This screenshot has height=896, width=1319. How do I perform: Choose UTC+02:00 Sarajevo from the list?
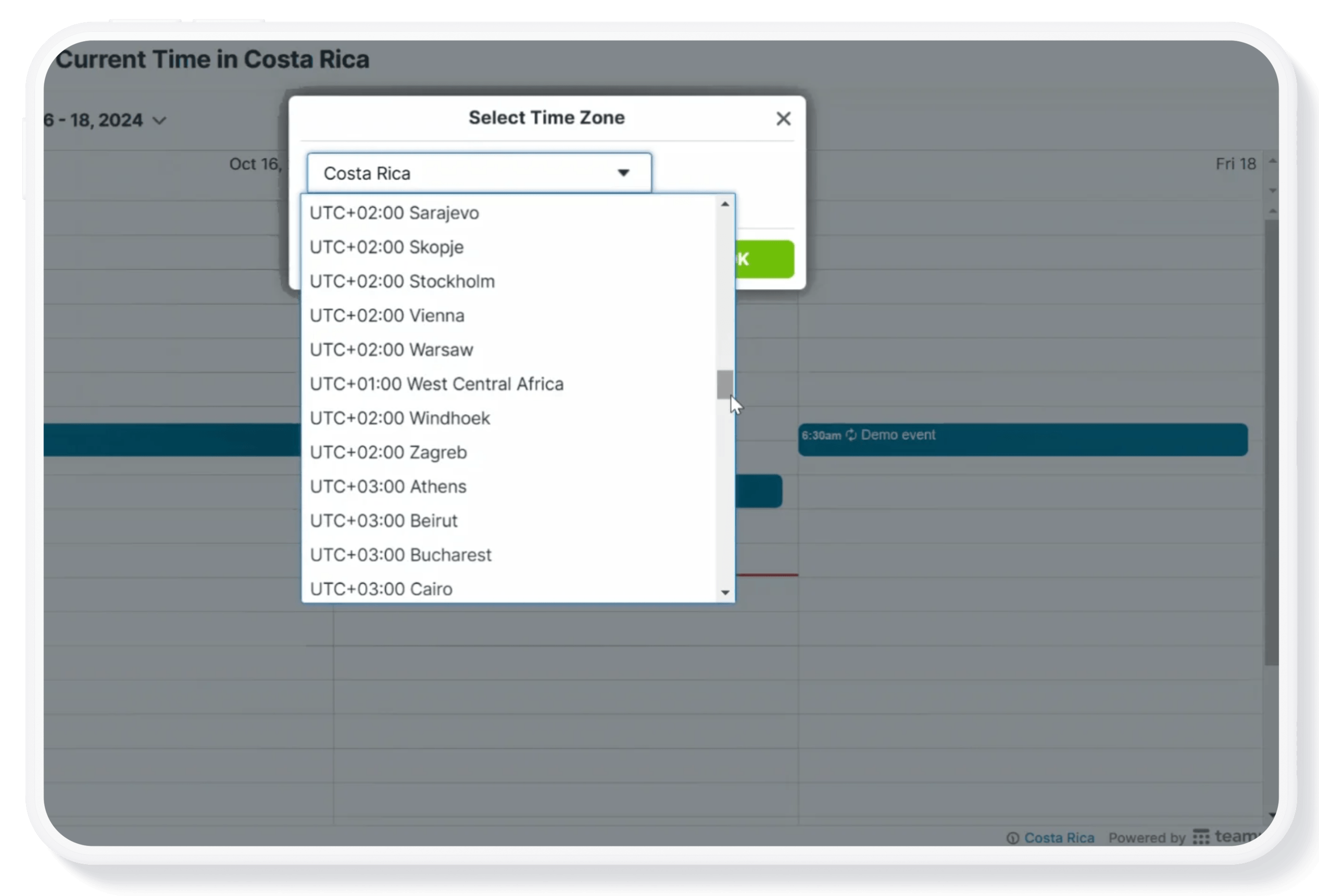click(509, 213)
